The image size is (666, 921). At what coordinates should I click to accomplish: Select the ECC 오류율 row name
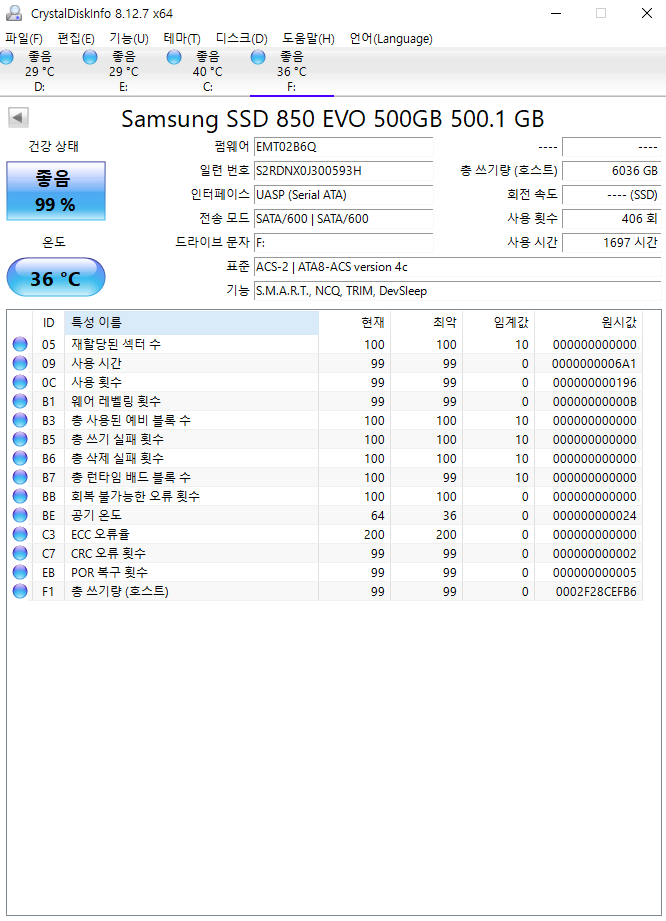100,535
